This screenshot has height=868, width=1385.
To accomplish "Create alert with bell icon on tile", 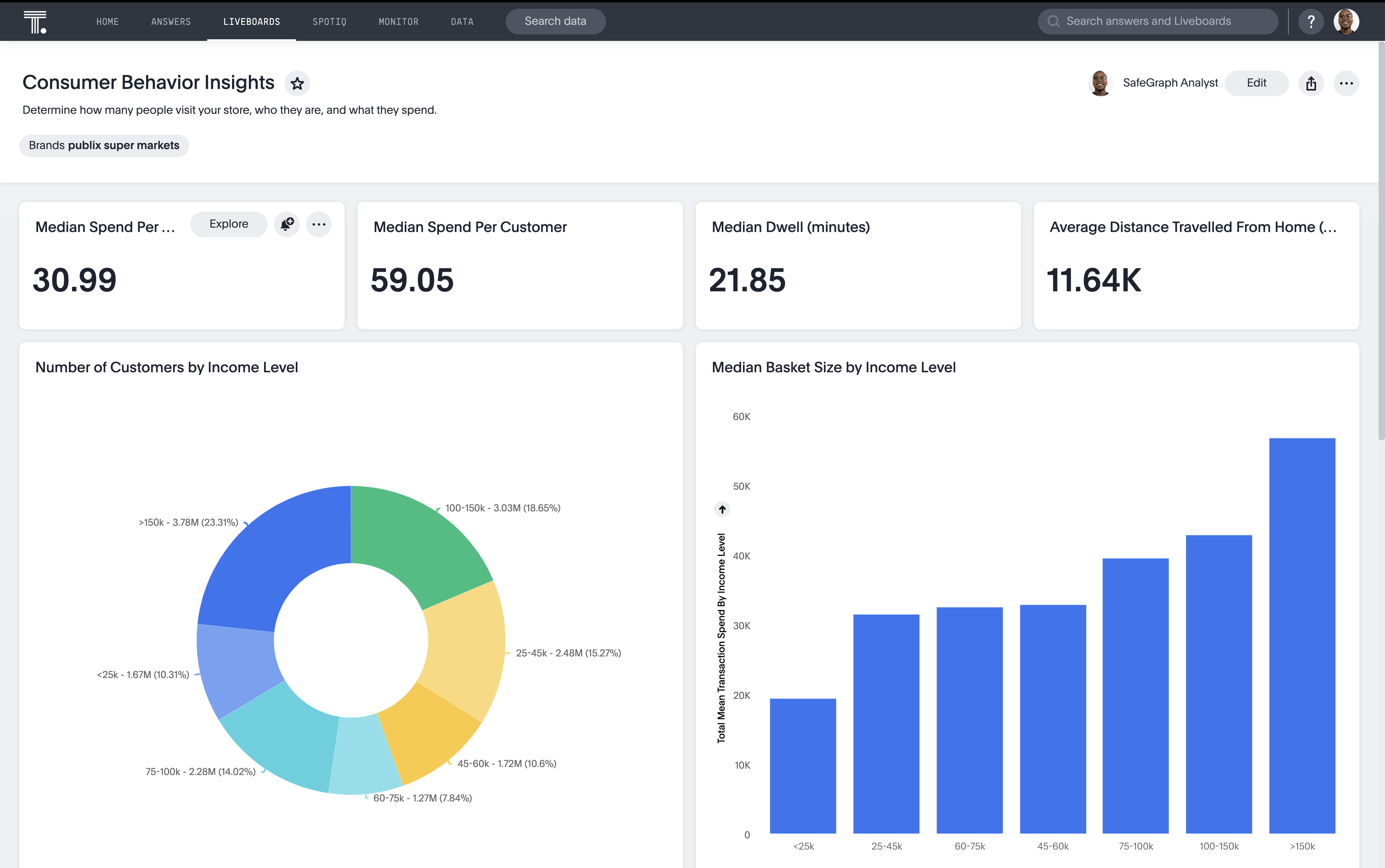I will pyautogui.click(x=287, y=224).
